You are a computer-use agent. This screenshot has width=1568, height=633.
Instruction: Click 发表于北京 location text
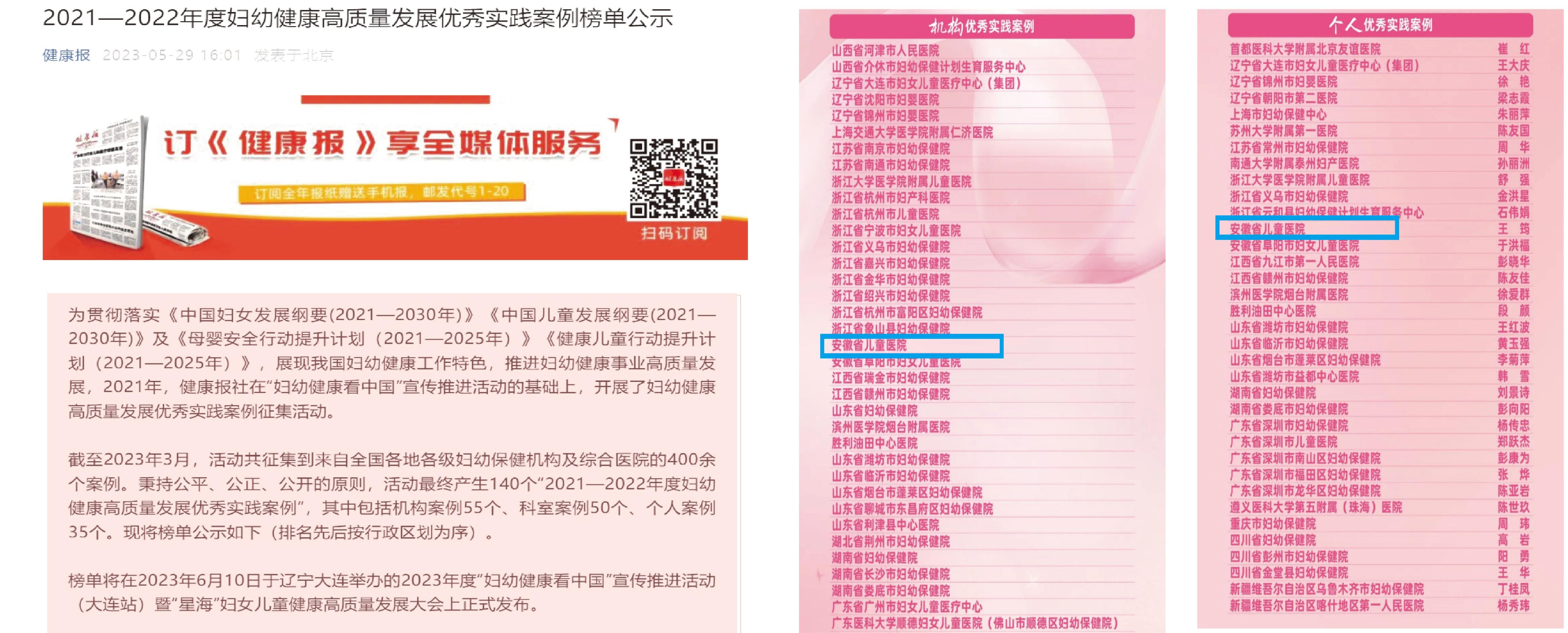(x=294, y=55)
